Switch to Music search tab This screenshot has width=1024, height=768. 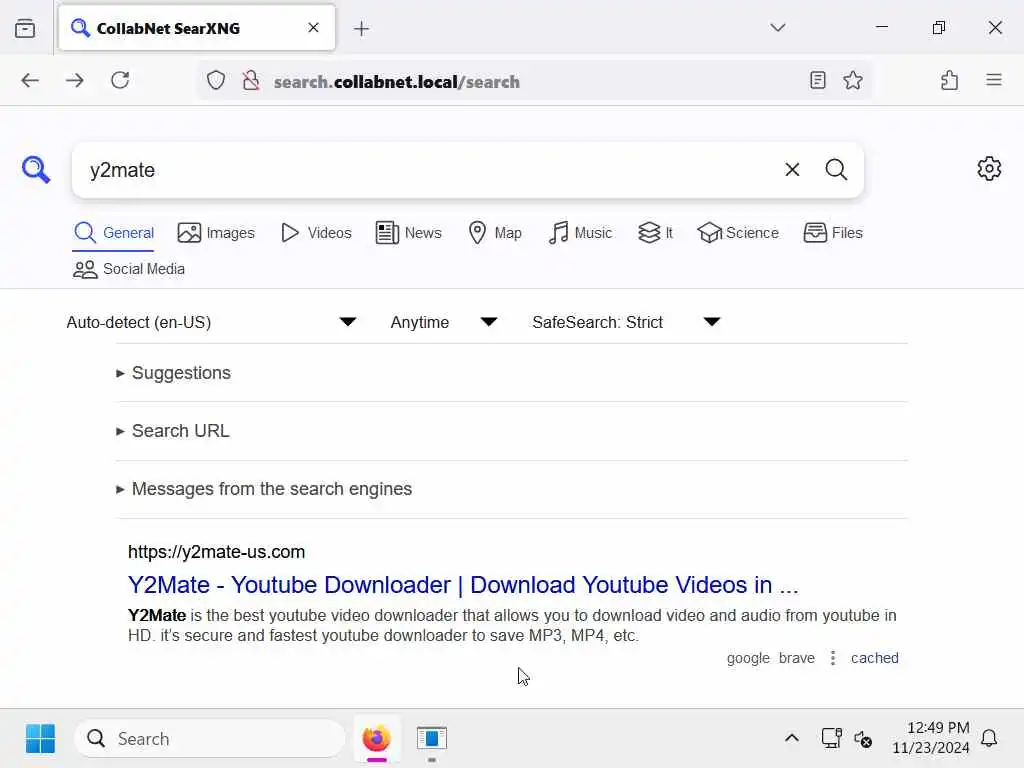click(580, 233)
